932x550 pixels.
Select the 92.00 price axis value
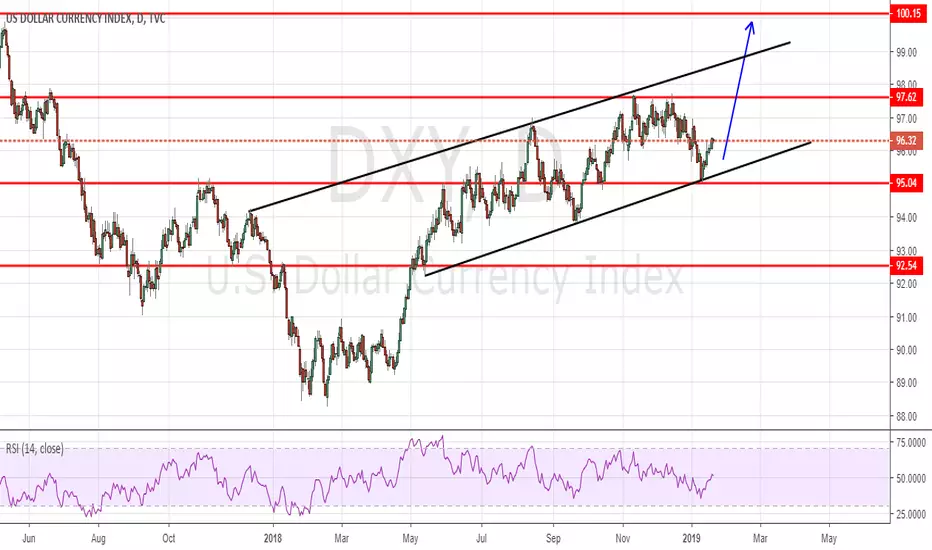pyautogui.click(x=906, y=284)
